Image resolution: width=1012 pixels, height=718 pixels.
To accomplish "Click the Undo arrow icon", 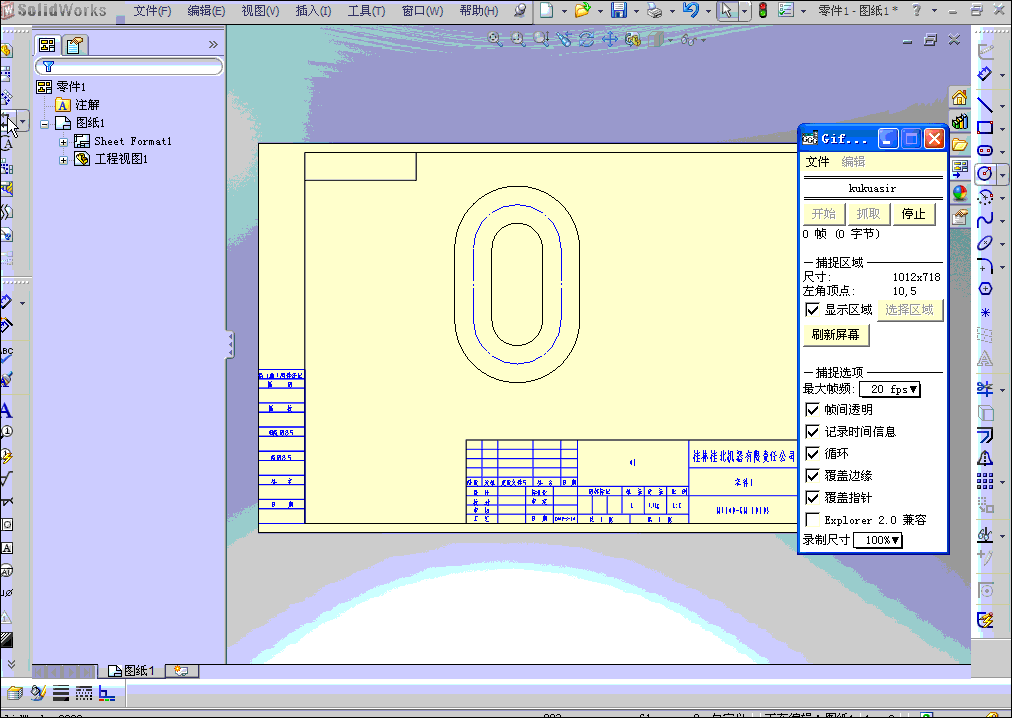I will pos(691,10).
